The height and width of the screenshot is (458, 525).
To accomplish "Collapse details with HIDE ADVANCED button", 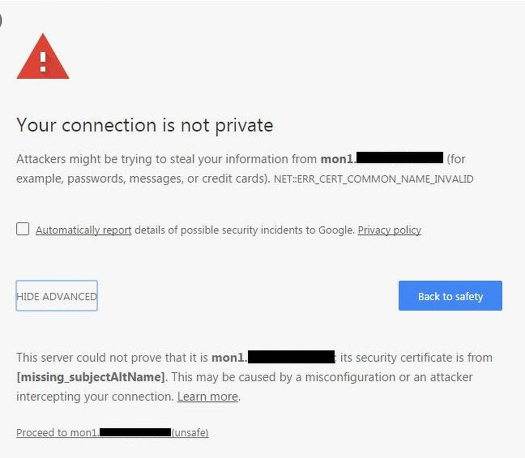I will click(57, 296).
